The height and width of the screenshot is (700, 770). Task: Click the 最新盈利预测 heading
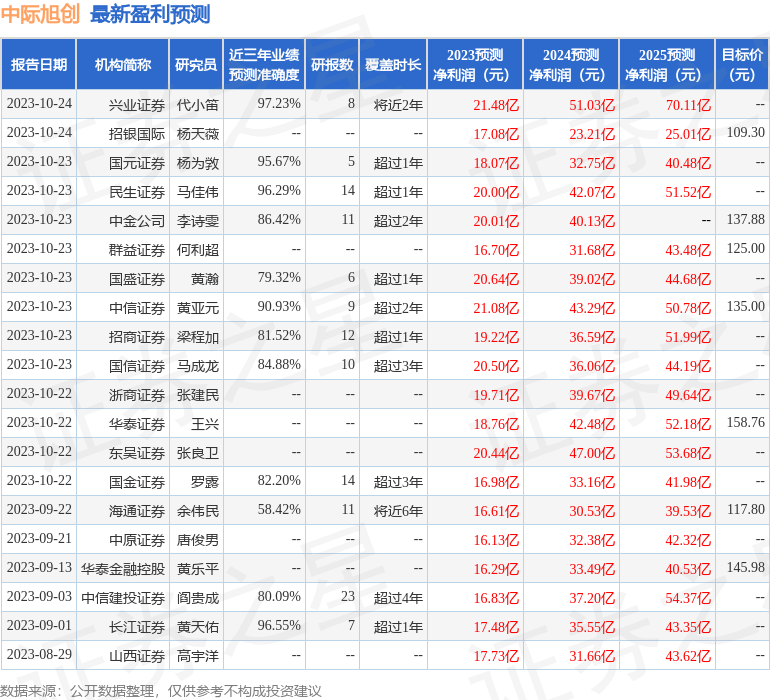point(150,14)
